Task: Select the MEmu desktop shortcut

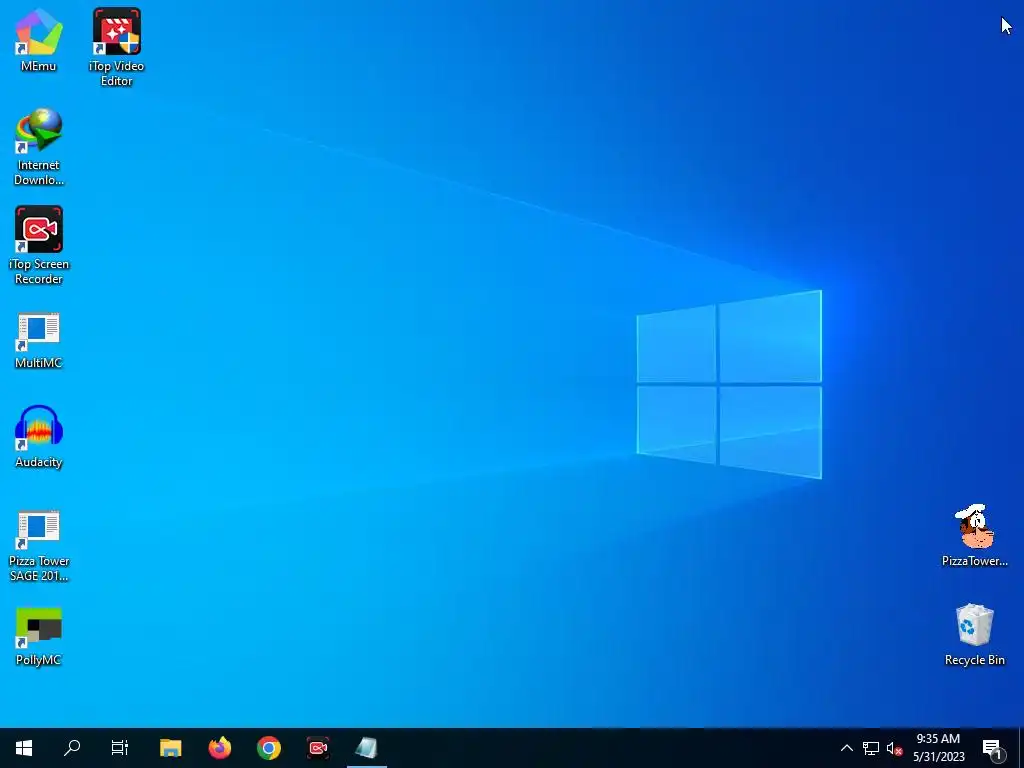Action: pos(39,40)
